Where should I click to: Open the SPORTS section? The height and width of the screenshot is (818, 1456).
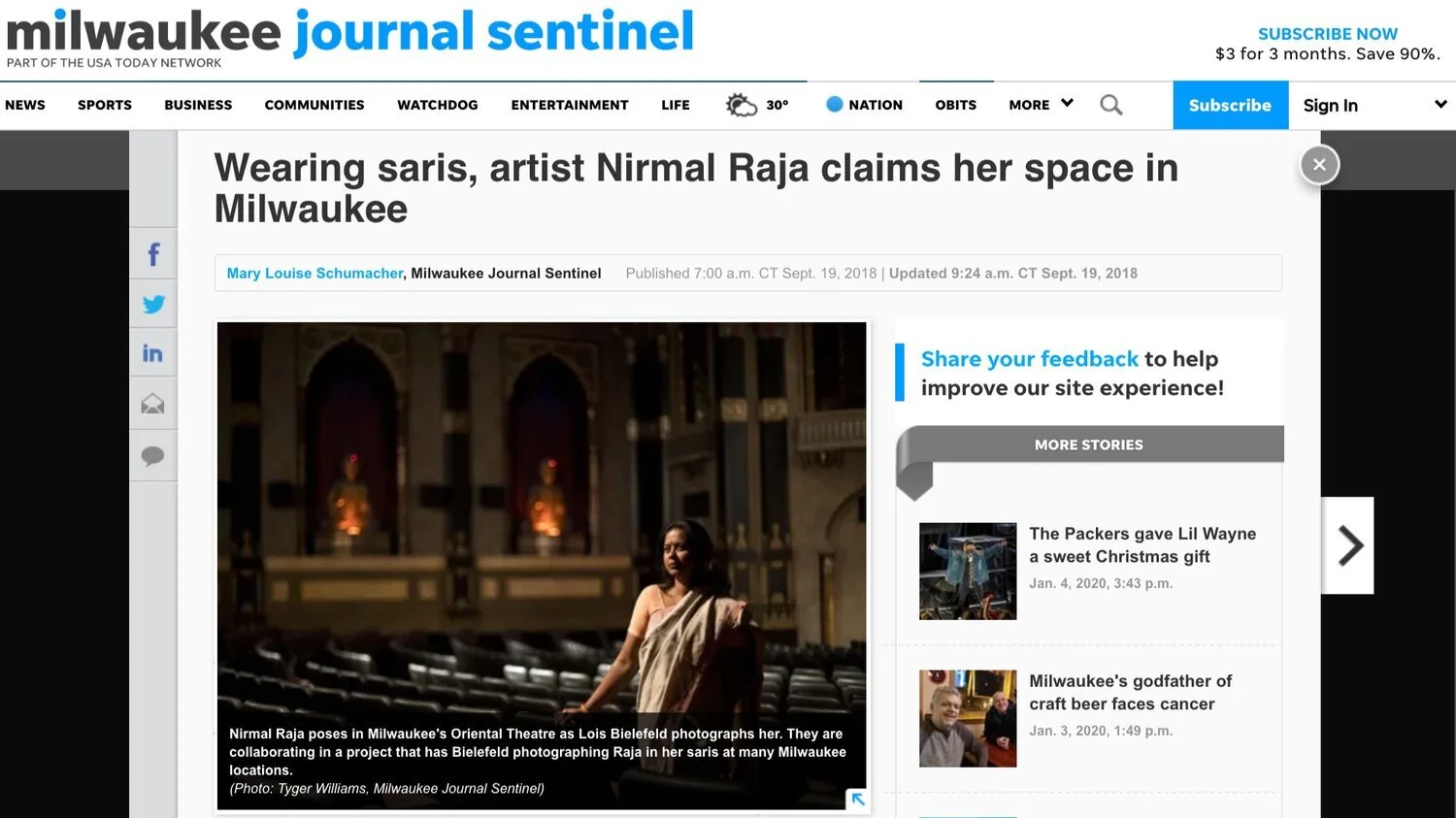coord(104,104)
